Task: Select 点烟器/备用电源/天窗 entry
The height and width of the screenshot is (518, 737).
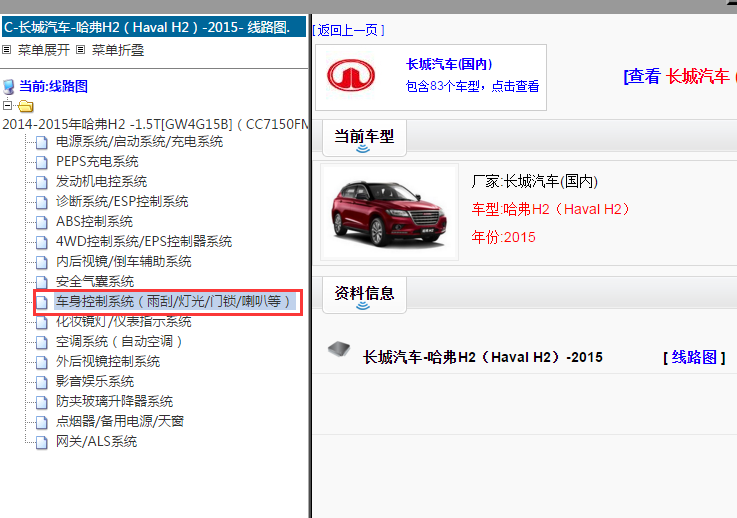Action: pos(119,421)
